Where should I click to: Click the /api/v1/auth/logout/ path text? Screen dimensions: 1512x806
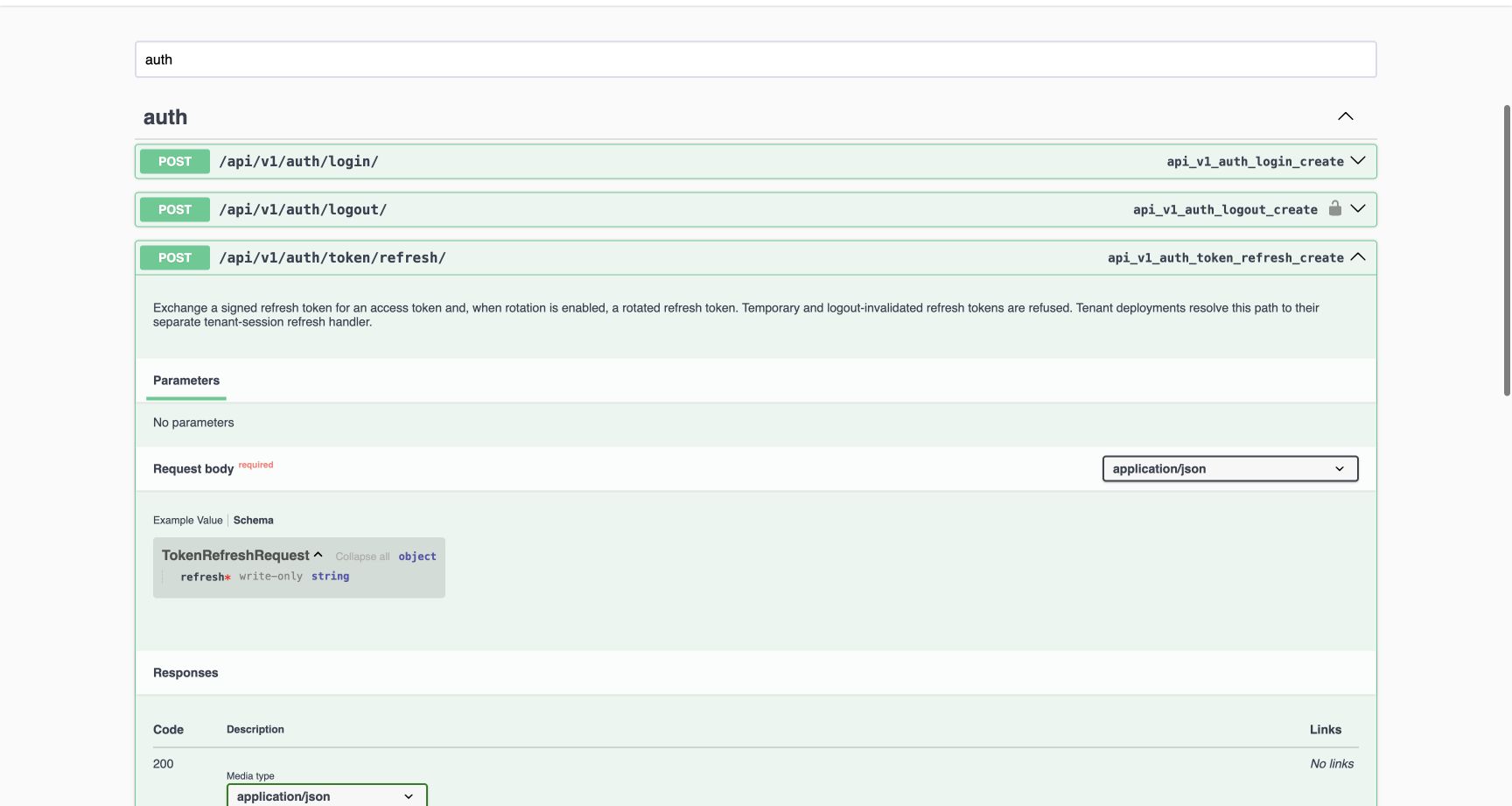(x=303, y=209)
